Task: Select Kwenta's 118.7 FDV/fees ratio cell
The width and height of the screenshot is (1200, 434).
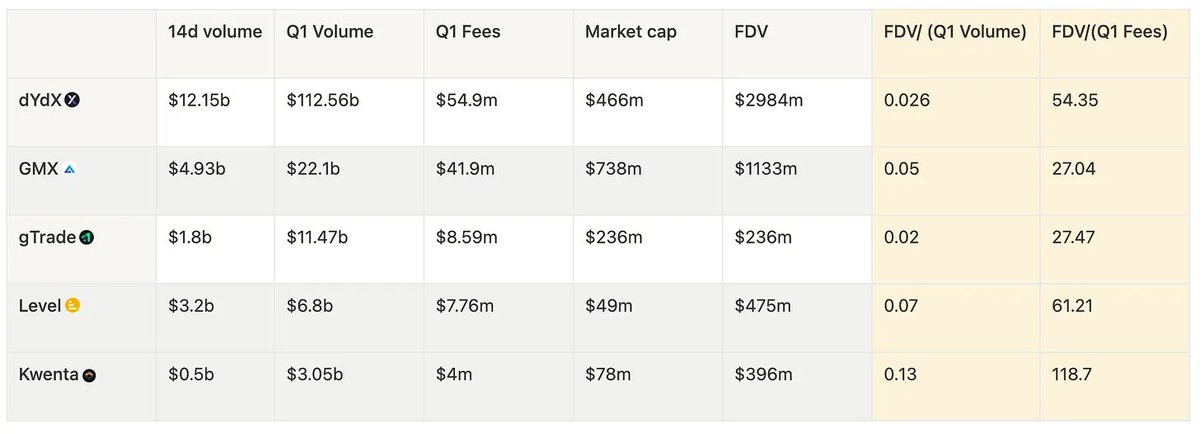Action: (1073, 375)
